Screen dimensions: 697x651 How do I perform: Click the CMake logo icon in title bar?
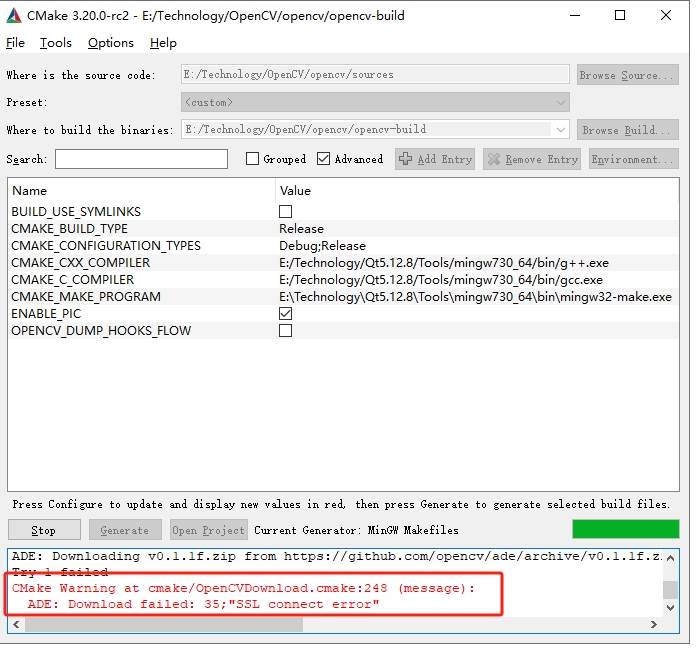pos(14,16)
